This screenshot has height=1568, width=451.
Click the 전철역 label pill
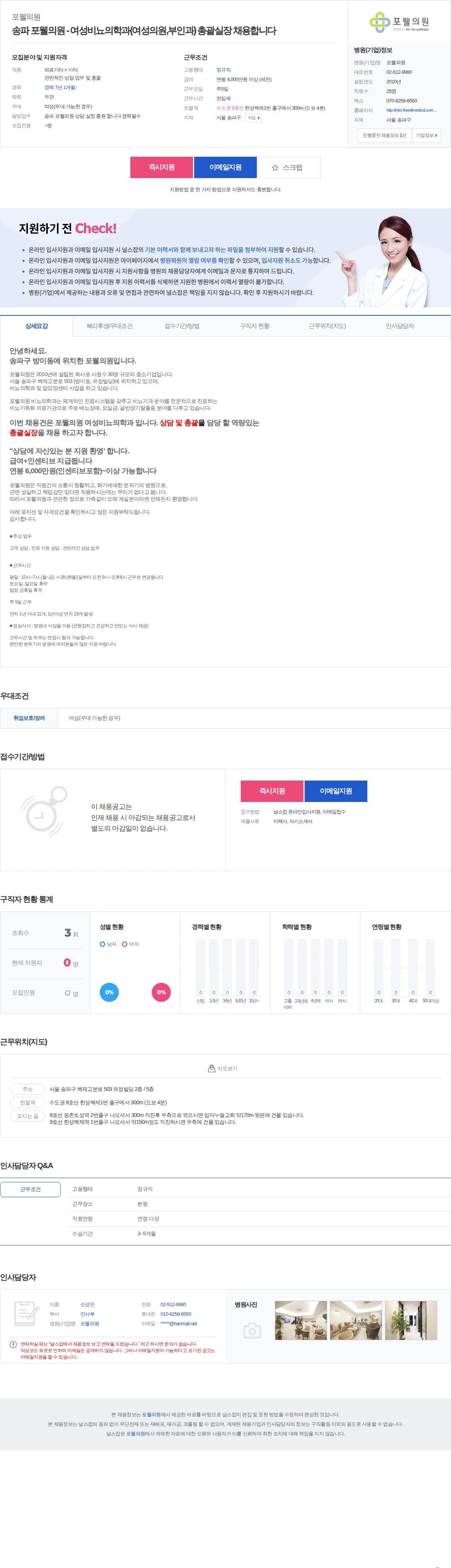click(x=28, y=1102)
